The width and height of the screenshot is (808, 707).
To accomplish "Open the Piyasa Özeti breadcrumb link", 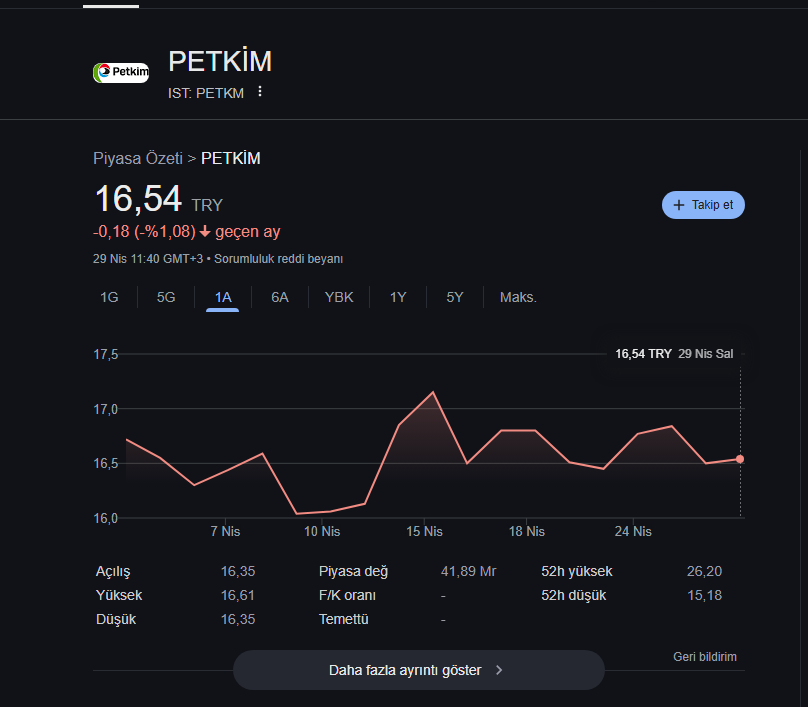I will pyautogui.click(x=138, y=158).
